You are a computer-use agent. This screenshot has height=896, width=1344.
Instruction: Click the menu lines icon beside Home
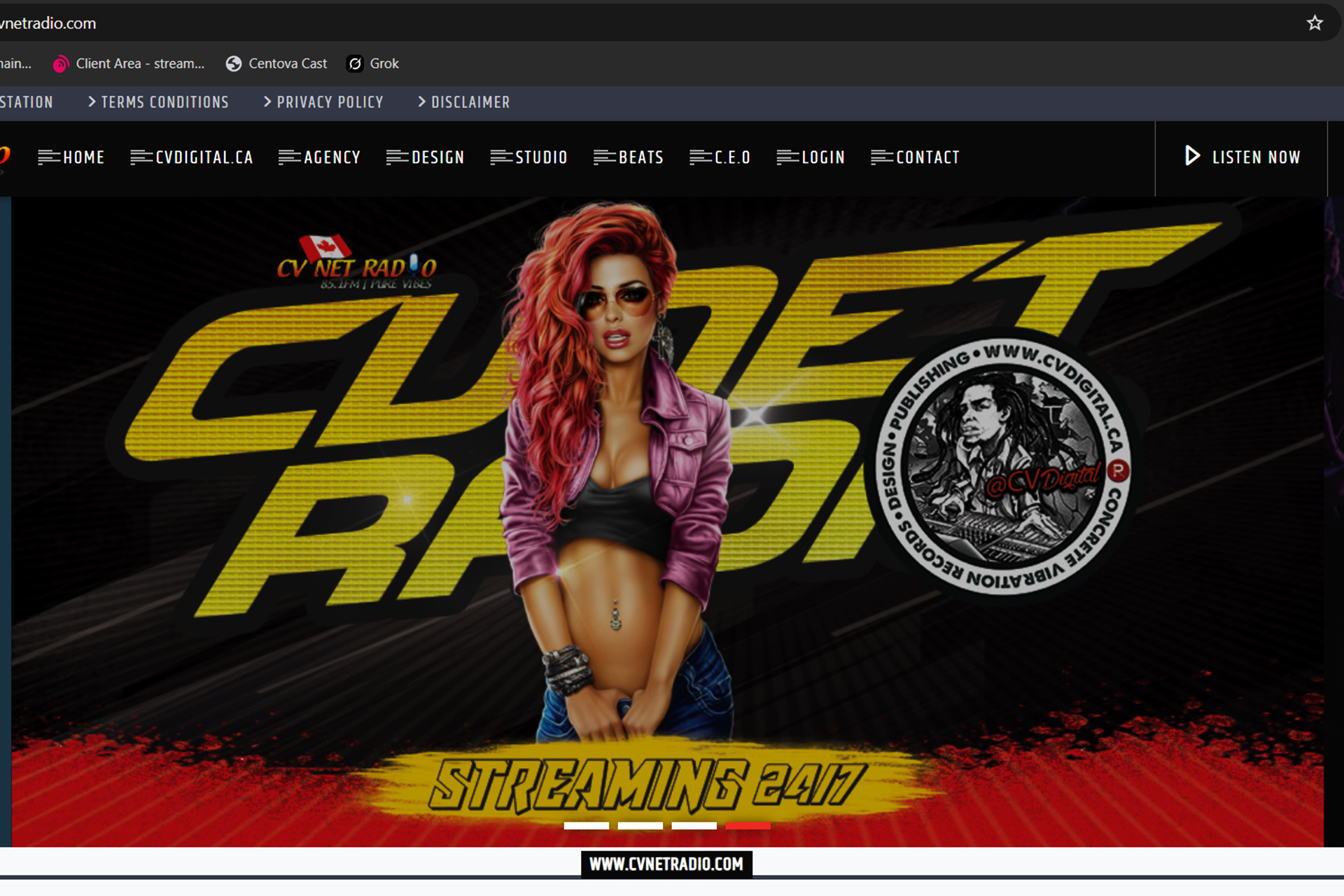[x=48, y=157]
